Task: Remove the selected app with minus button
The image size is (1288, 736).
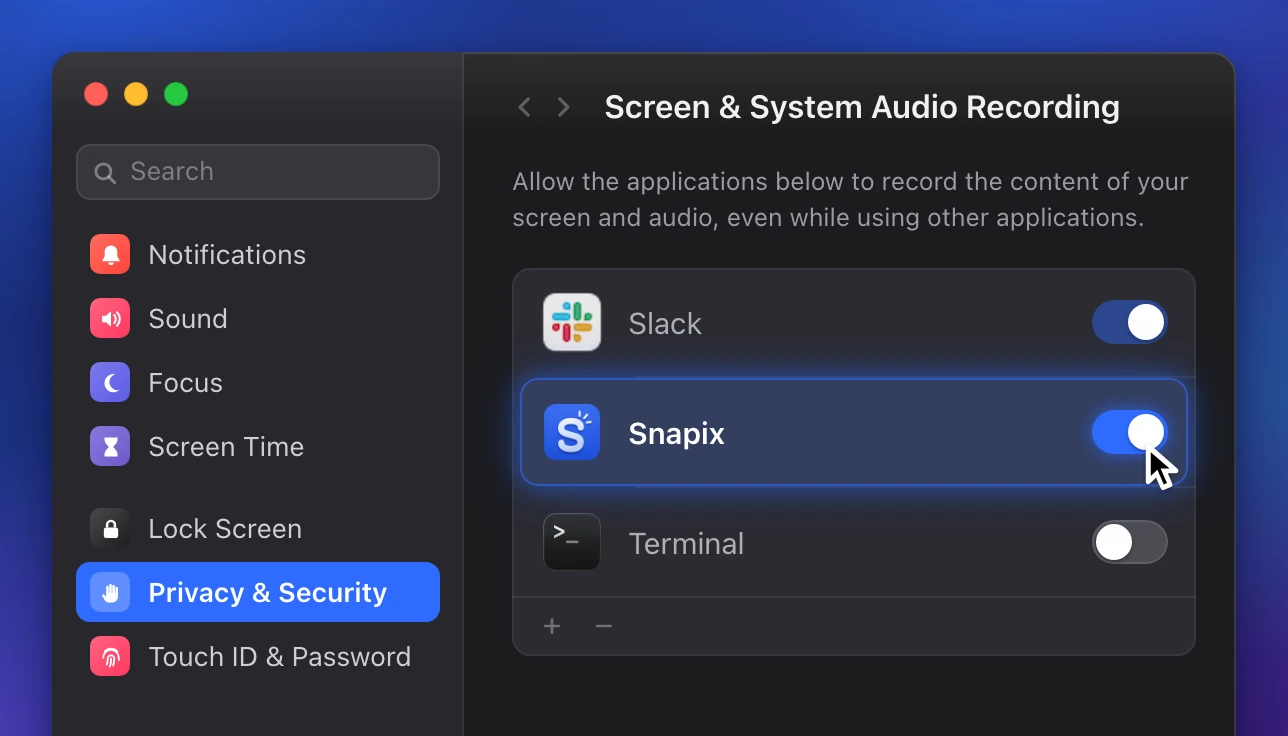Action: pos(603,626)
